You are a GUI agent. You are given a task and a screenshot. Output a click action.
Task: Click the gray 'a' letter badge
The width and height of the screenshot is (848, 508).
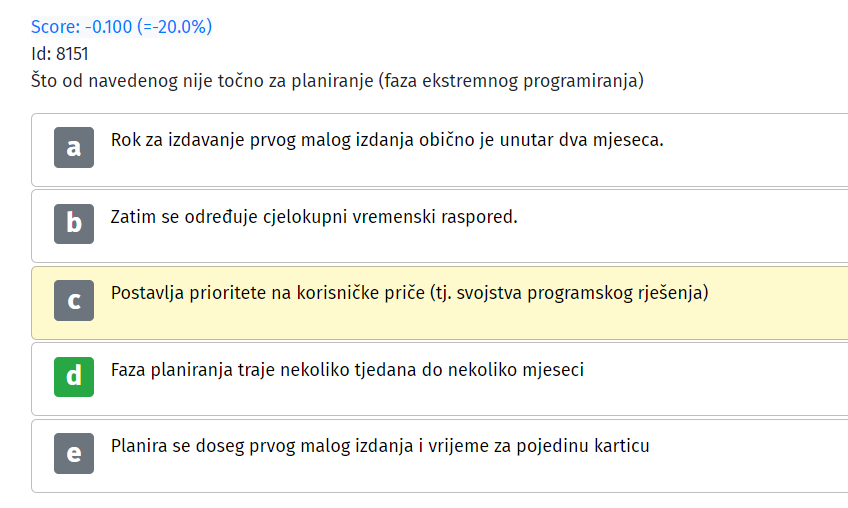pyautogui.click(x=74, y=147)
